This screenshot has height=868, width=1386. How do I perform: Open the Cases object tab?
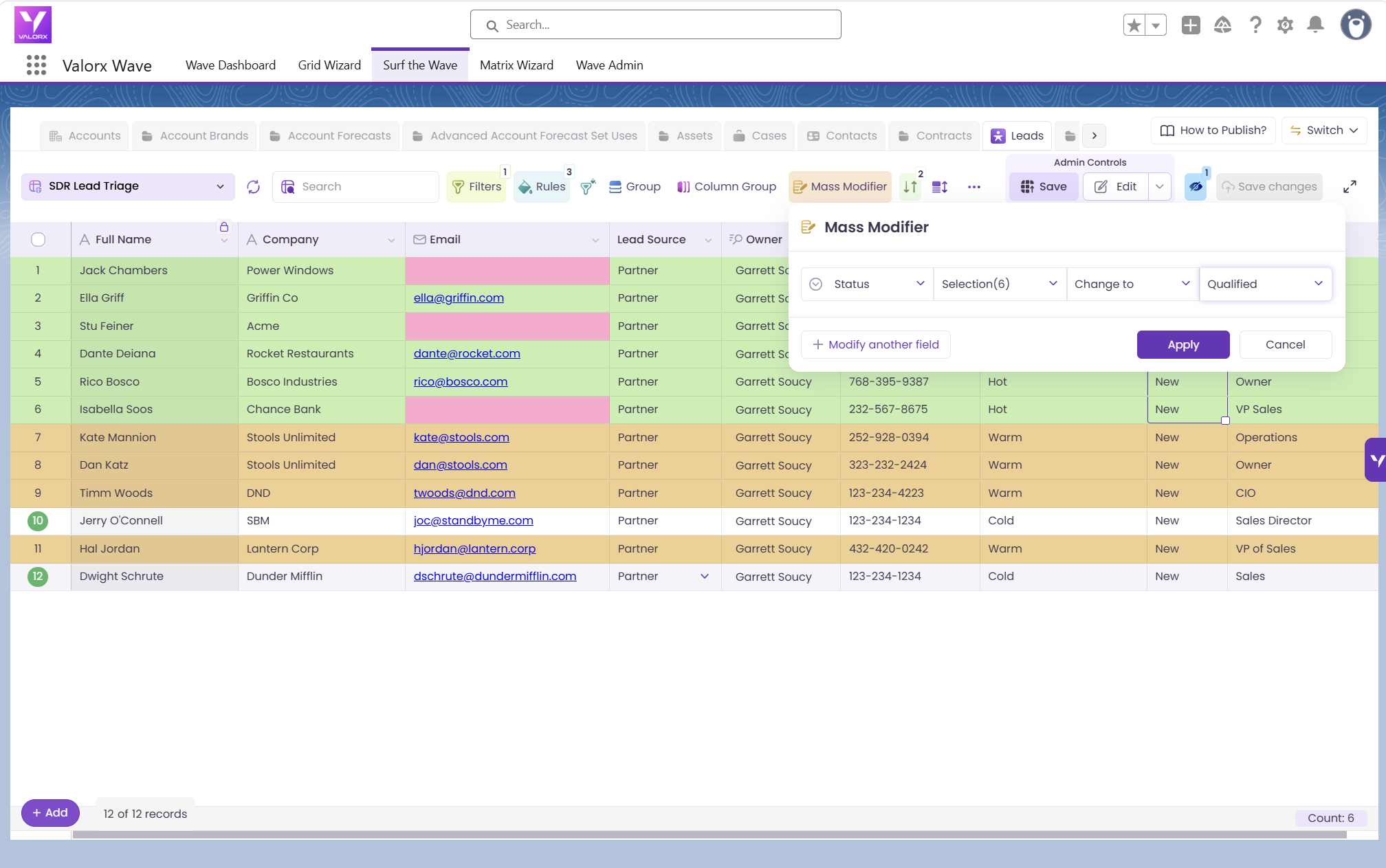click(x=759, y=136)
